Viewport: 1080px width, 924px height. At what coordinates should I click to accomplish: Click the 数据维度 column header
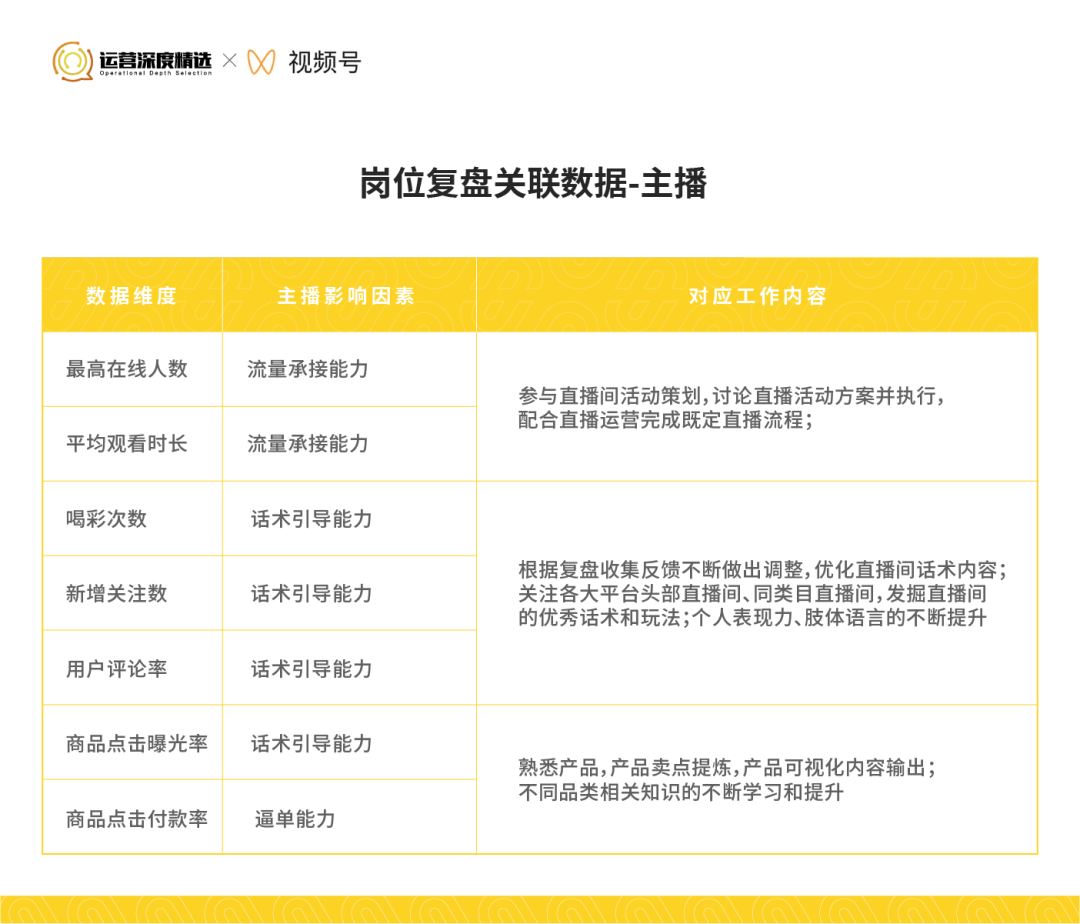[132, 296]
